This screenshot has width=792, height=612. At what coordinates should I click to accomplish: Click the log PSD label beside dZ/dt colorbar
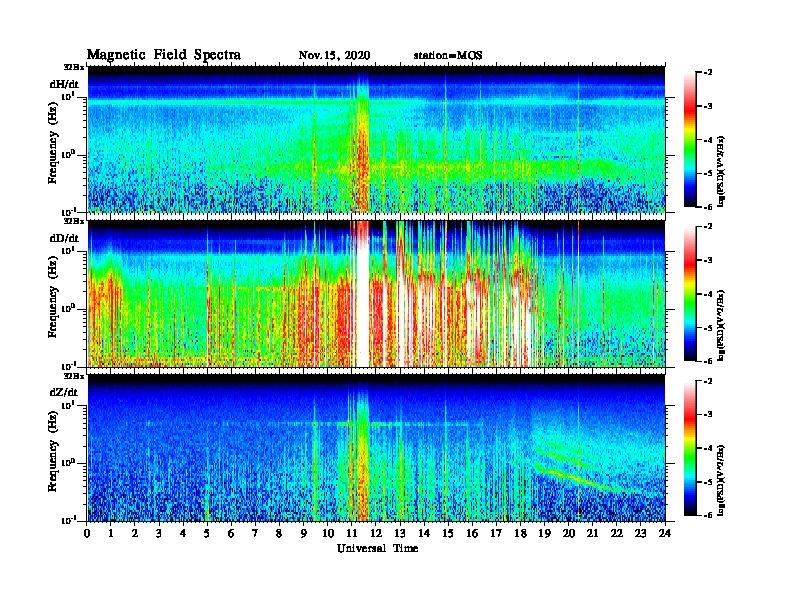(x=721, y=480)
